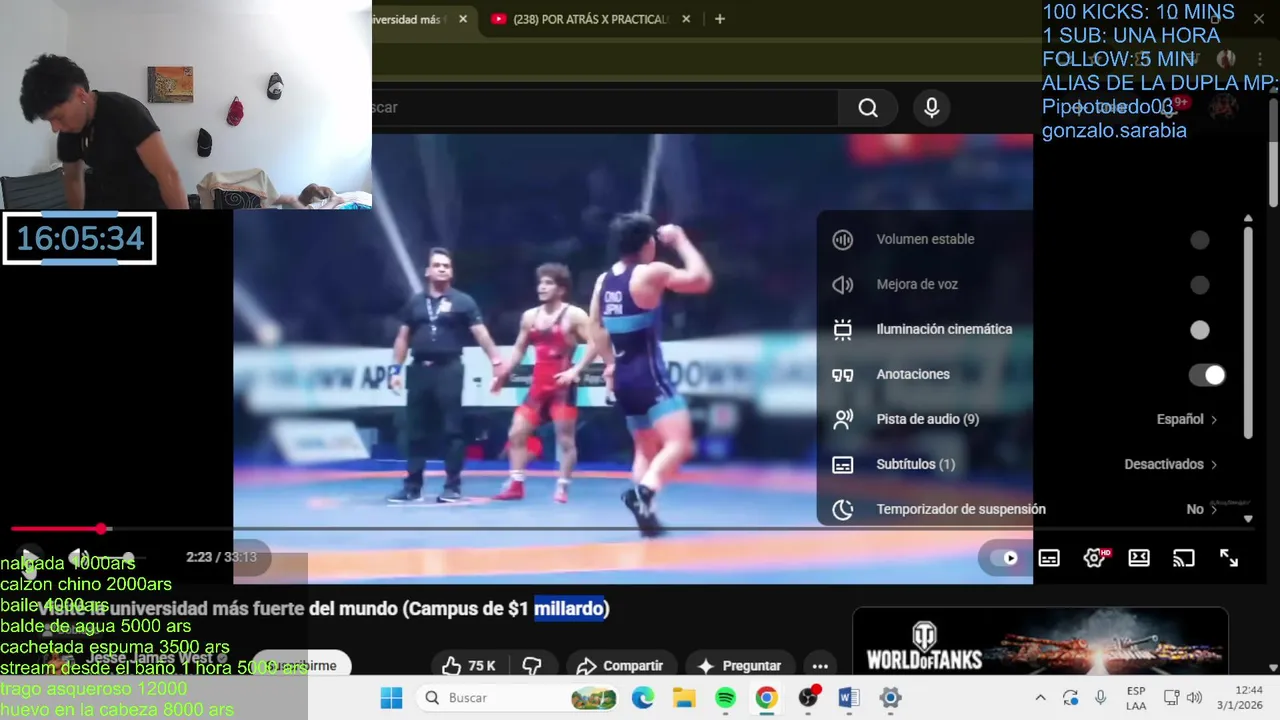Dislike the video thumbs-down button
Screen dimensions: 1280x720
pos(532,665)
